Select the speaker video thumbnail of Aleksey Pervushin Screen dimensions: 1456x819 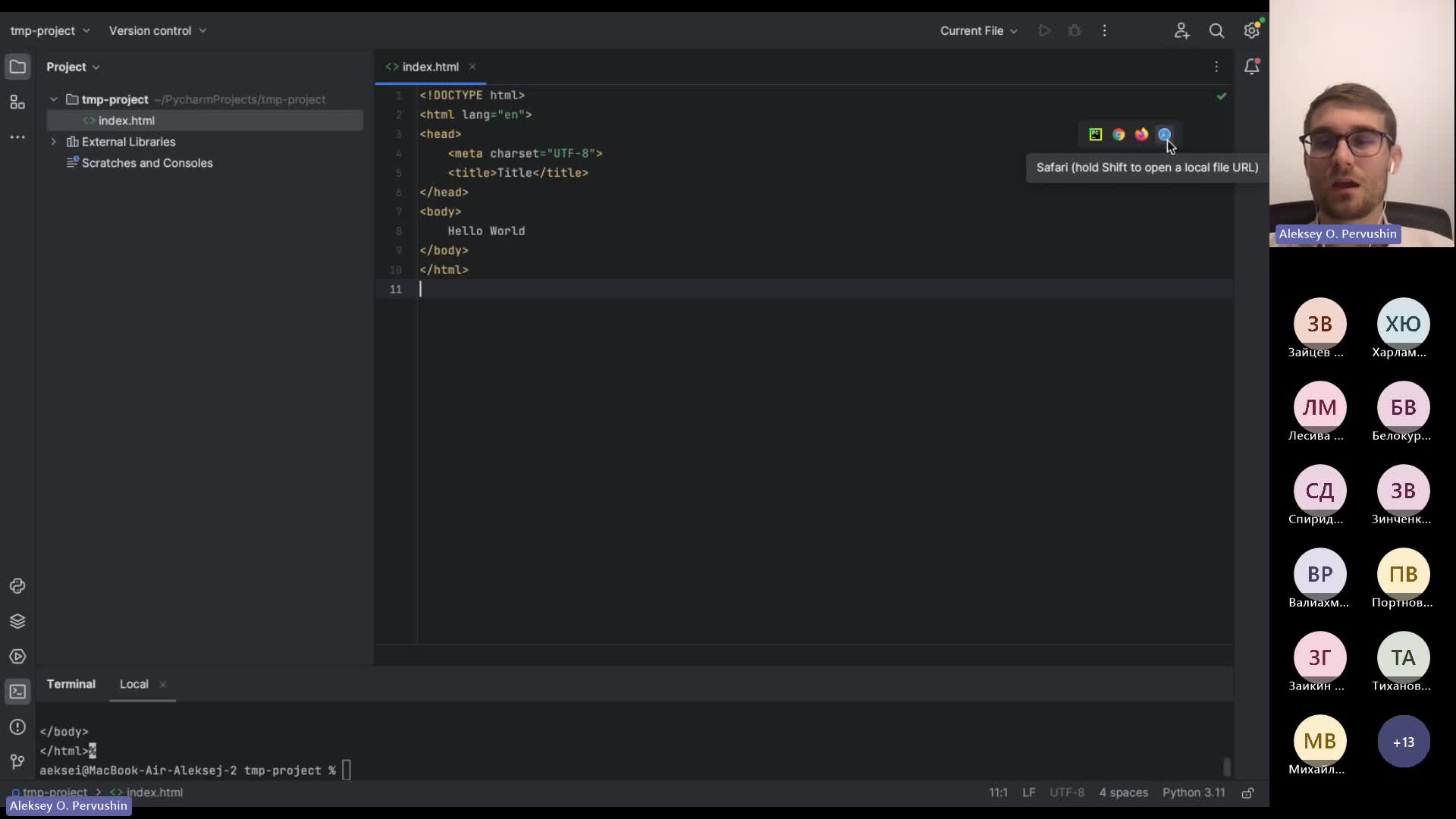point(1362,124)
